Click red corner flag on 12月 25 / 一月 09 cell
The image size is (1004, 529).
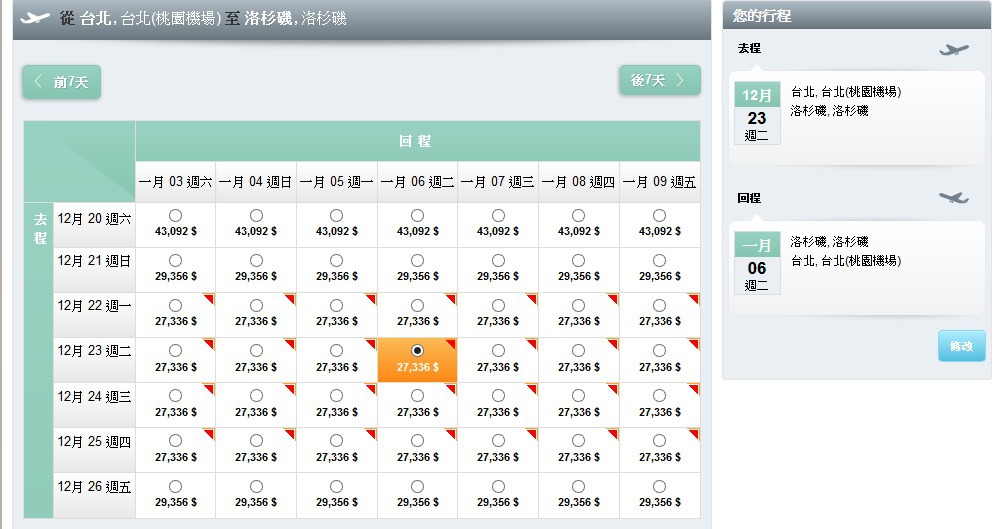point(694,434)
